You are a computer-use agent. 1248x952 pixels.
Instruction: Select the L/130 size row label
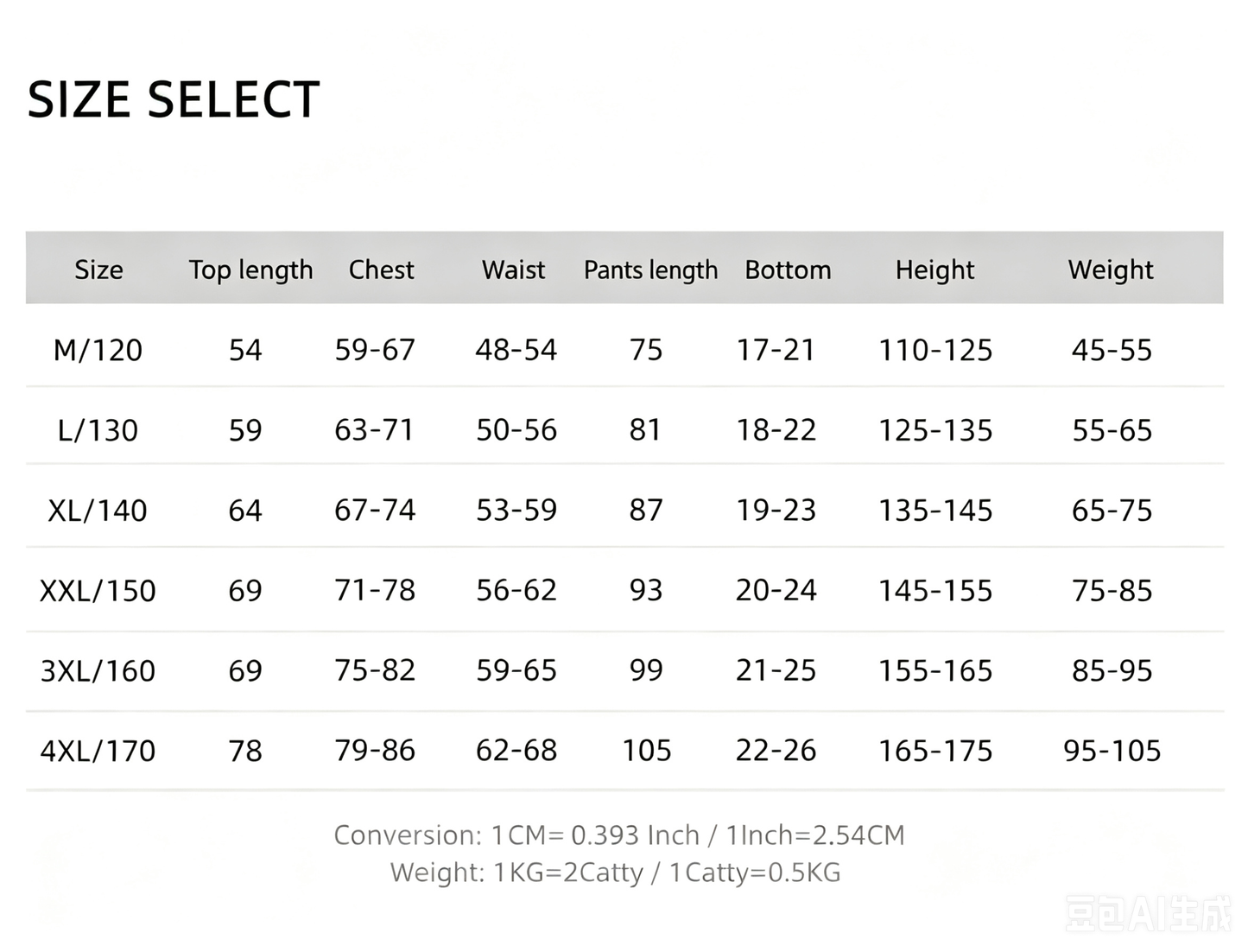click(98, 430)
